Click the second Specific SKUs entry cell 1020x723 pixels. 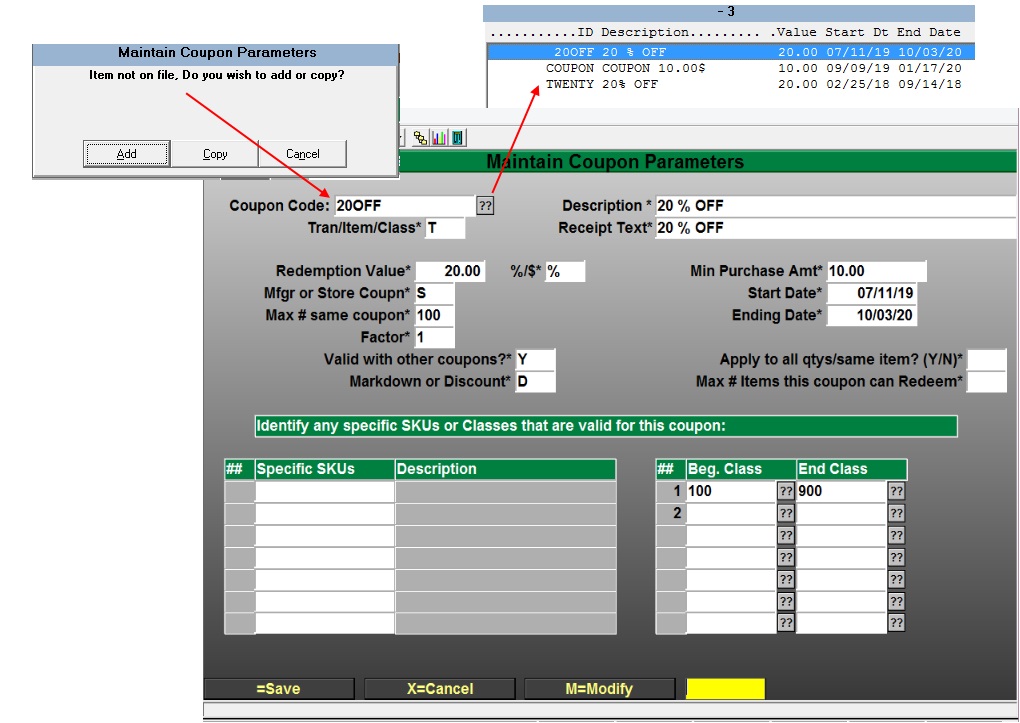(x=325, y=513)
